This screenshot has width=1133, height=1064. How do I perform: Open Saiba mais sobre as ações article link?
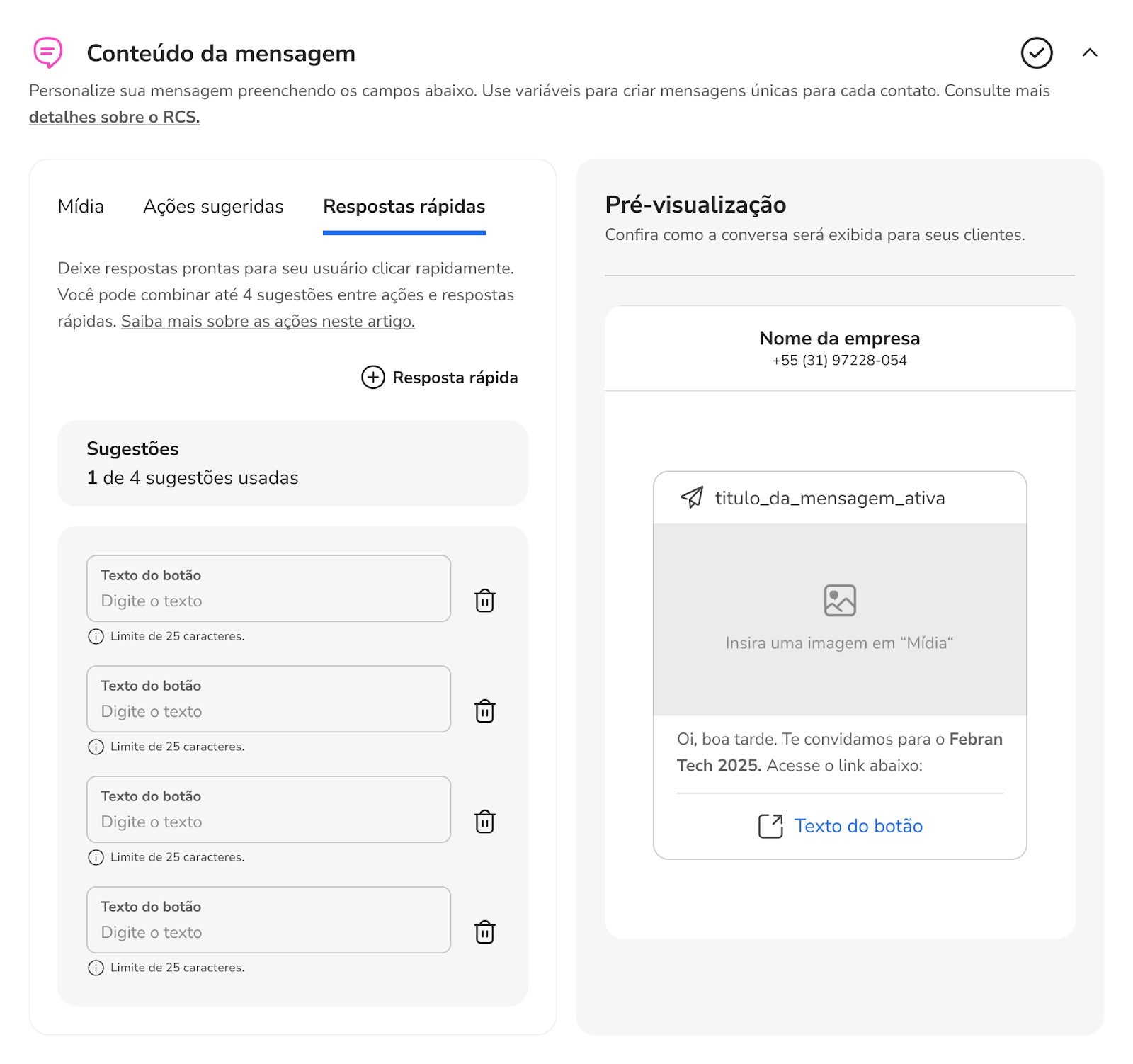pyautogui.click(x=268, y=321)
